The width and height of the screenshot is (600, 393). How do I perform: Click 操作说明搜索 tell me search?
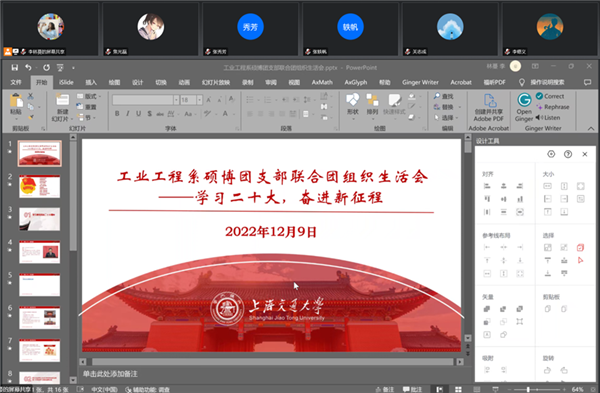click(x=542, y=82)
